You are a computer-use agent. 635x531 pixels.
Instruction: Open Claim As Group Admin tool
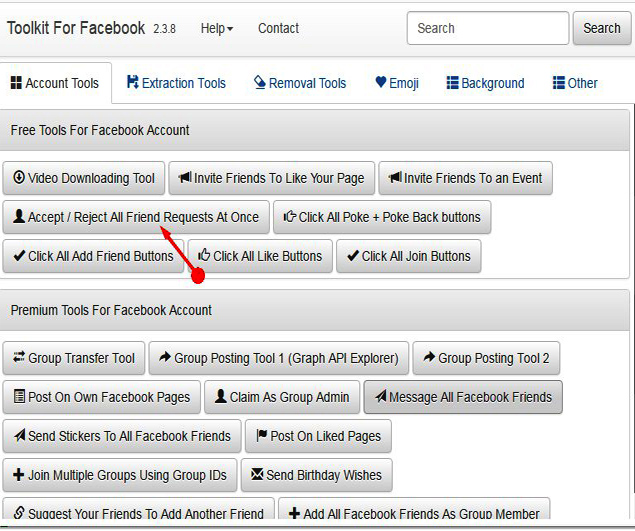[x=282, y=397]
